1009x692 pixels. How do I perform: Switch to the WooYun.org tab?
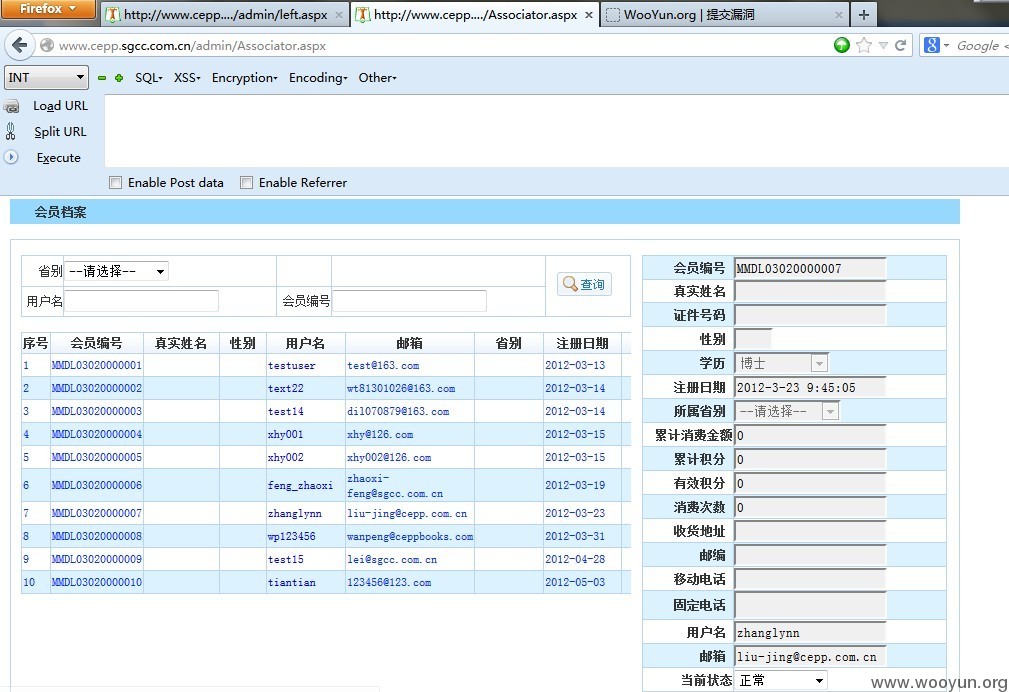coord(725,14)
